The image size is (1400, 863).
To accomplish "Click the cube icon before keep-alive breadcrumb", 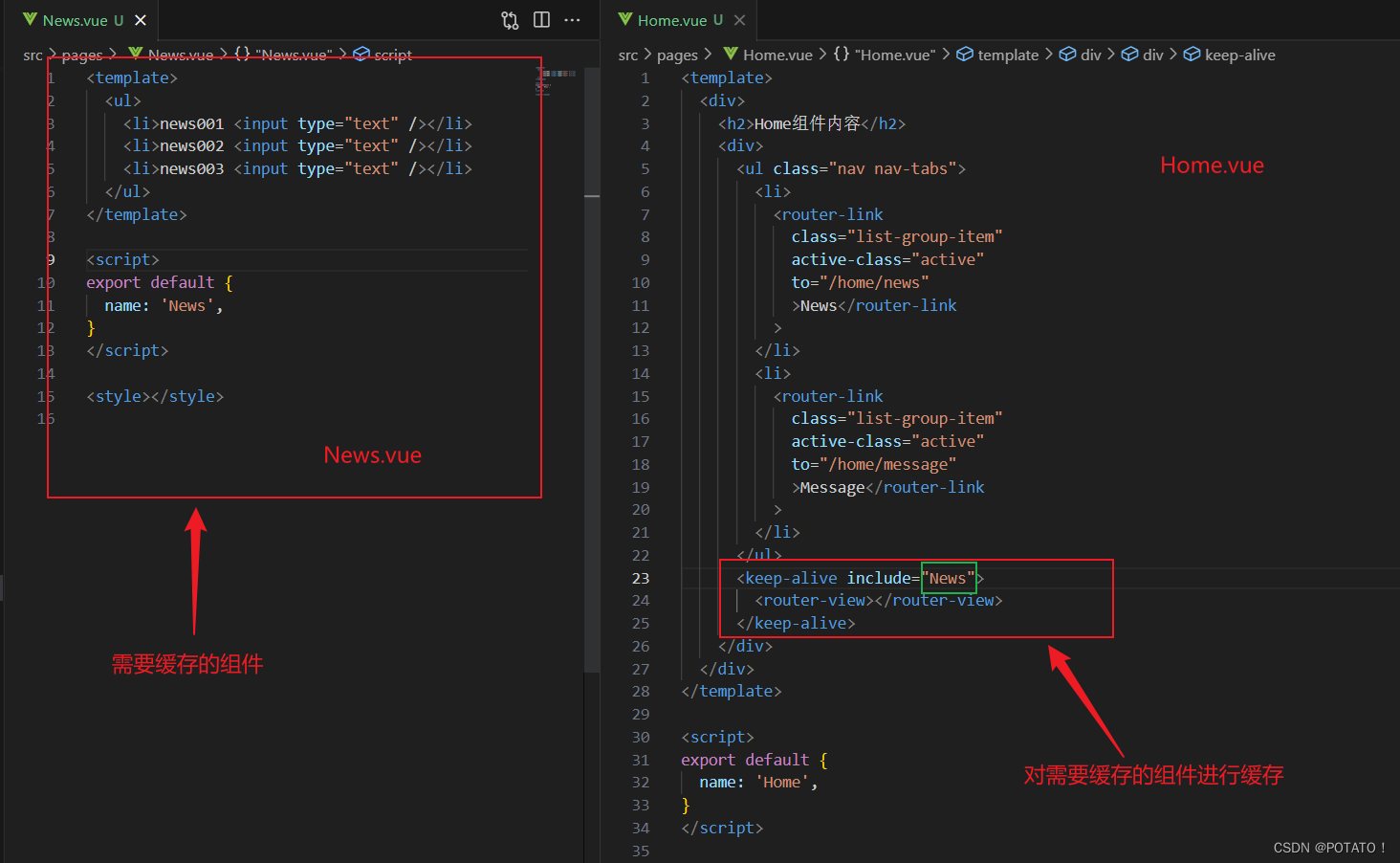I will click(1192, 55).
